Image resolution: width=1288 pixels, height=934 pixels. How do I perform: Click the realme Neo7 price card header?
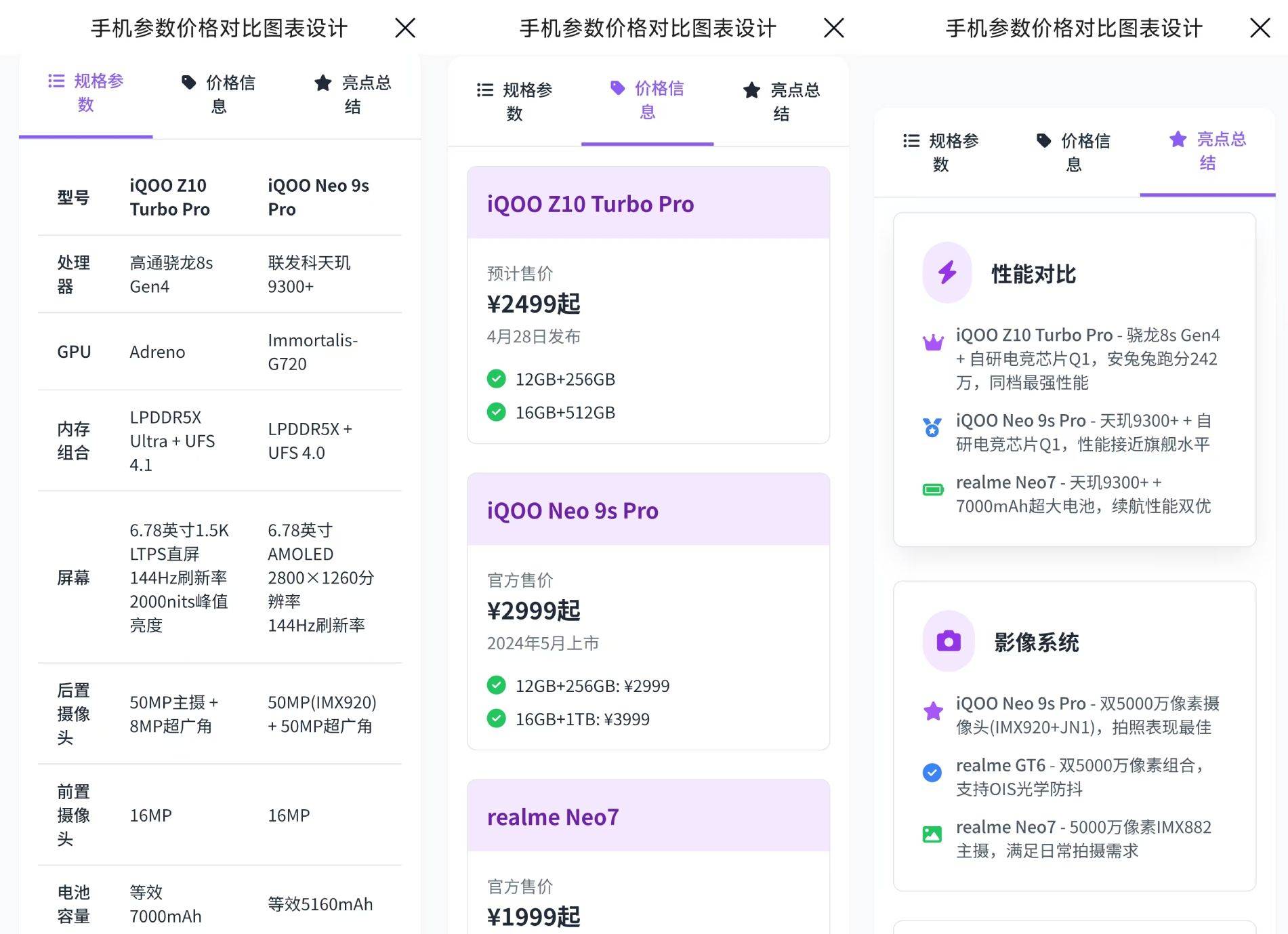point(648,815)
